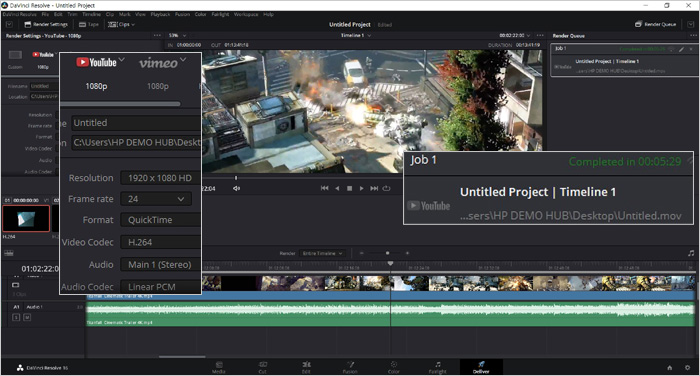Open the Workspace menu
The width and height of the screenshot is (700, 376).
click(246, 14)
